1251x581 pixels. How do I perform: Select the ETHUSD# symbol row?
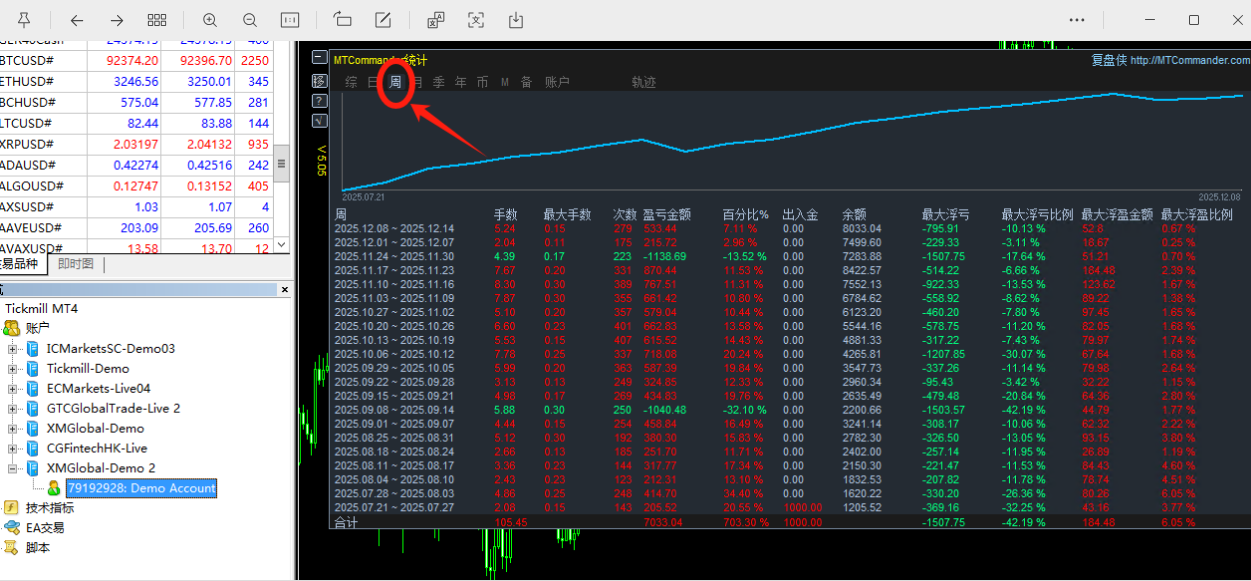pyautogui.click(x=137, y=81)
